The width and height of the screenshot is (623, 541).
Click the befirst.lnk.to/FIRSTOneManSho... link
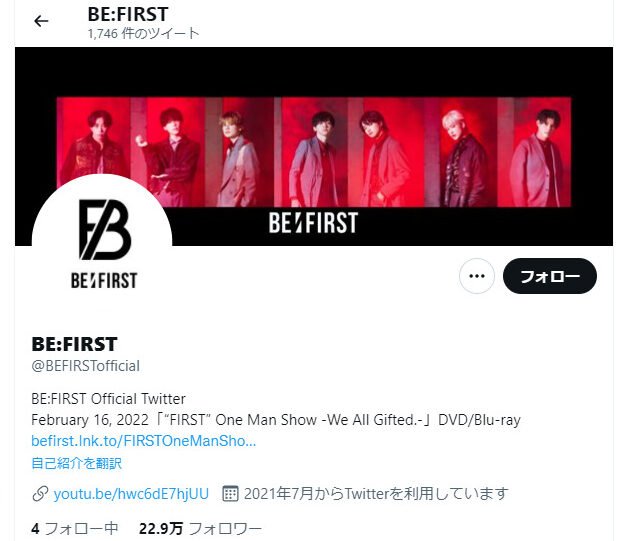(143, 441)
